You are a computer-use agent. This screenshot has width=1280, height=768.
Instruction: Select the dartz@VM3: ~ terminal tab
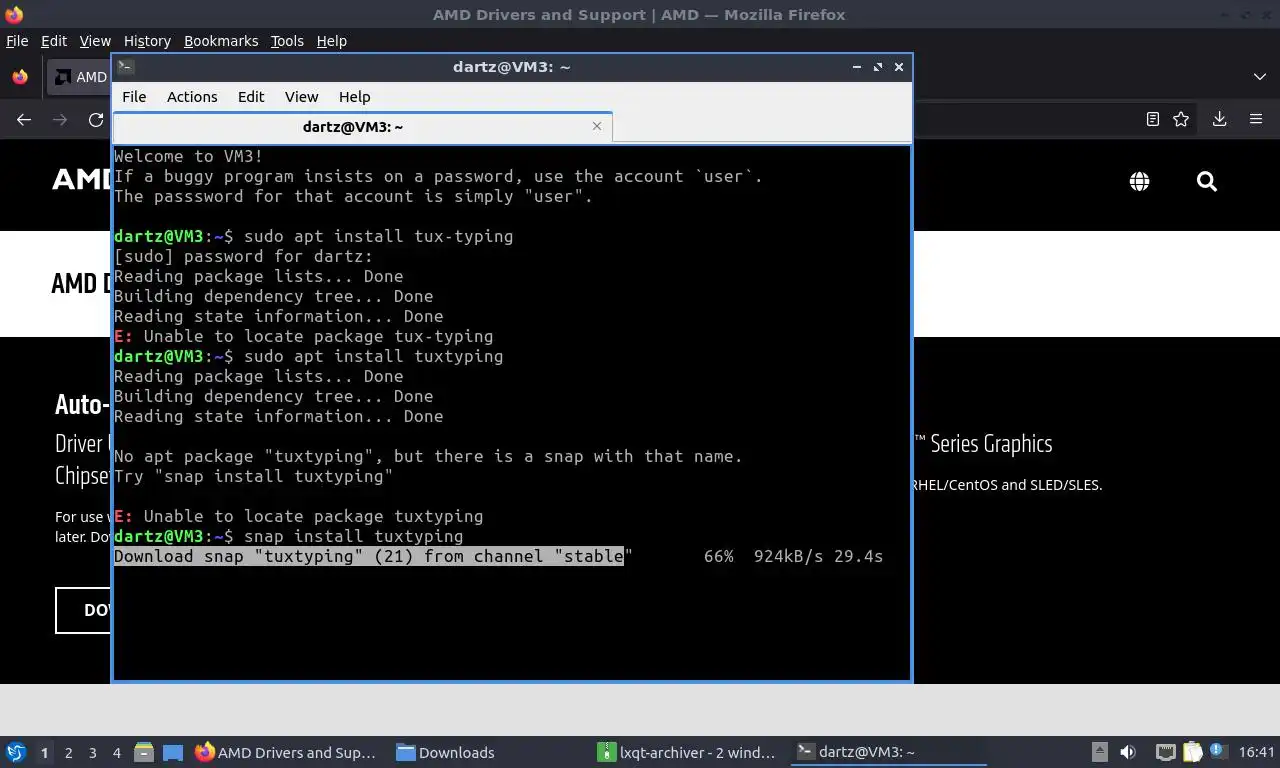coord(353,127)
